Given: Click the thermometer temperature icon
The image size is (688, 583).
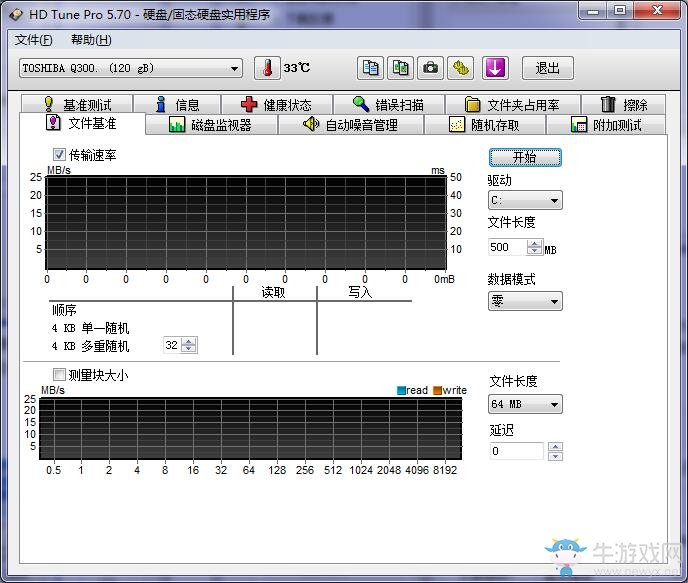Looking at the screenshot, I should coord(267,68).
